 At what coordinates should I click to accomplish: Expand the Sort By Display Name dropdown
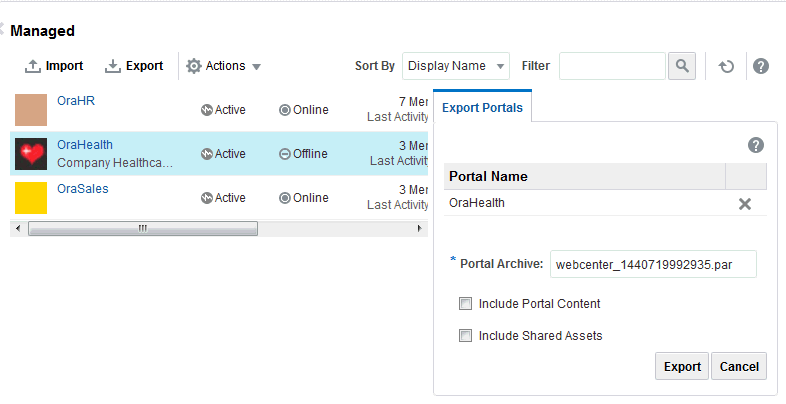(x=456, y=66)
